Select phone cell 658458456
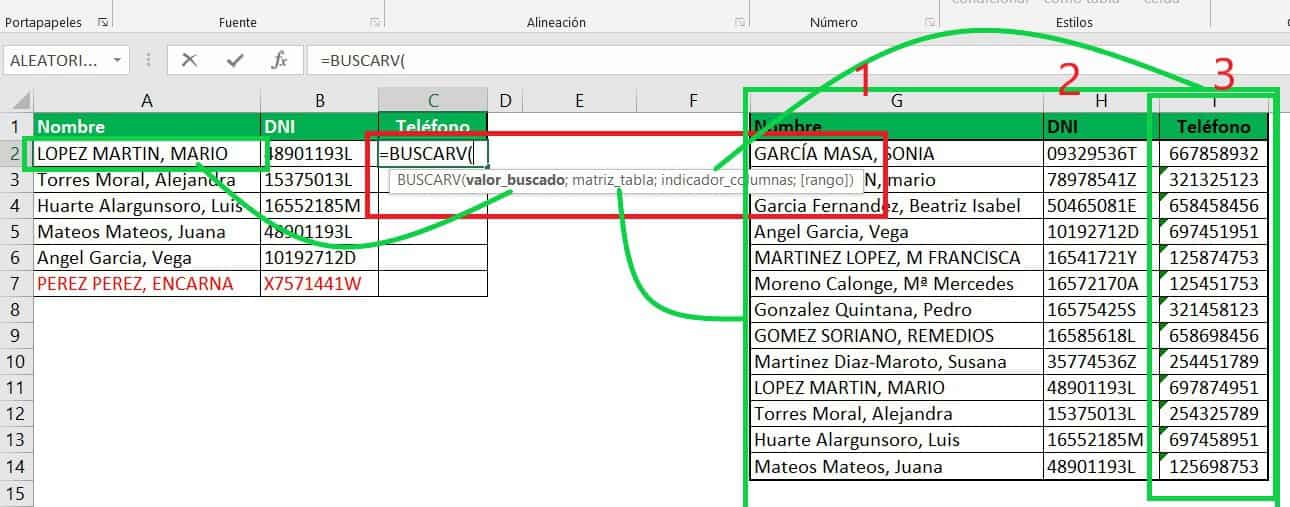Screen dimensions: 1290x507 (x=1214, y=205)
